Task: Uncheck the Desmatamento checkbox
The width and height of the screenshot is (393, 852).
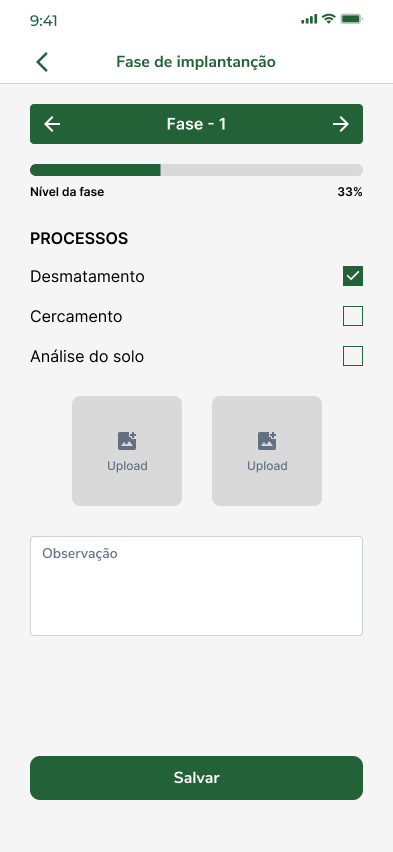Action: point(353,276)
